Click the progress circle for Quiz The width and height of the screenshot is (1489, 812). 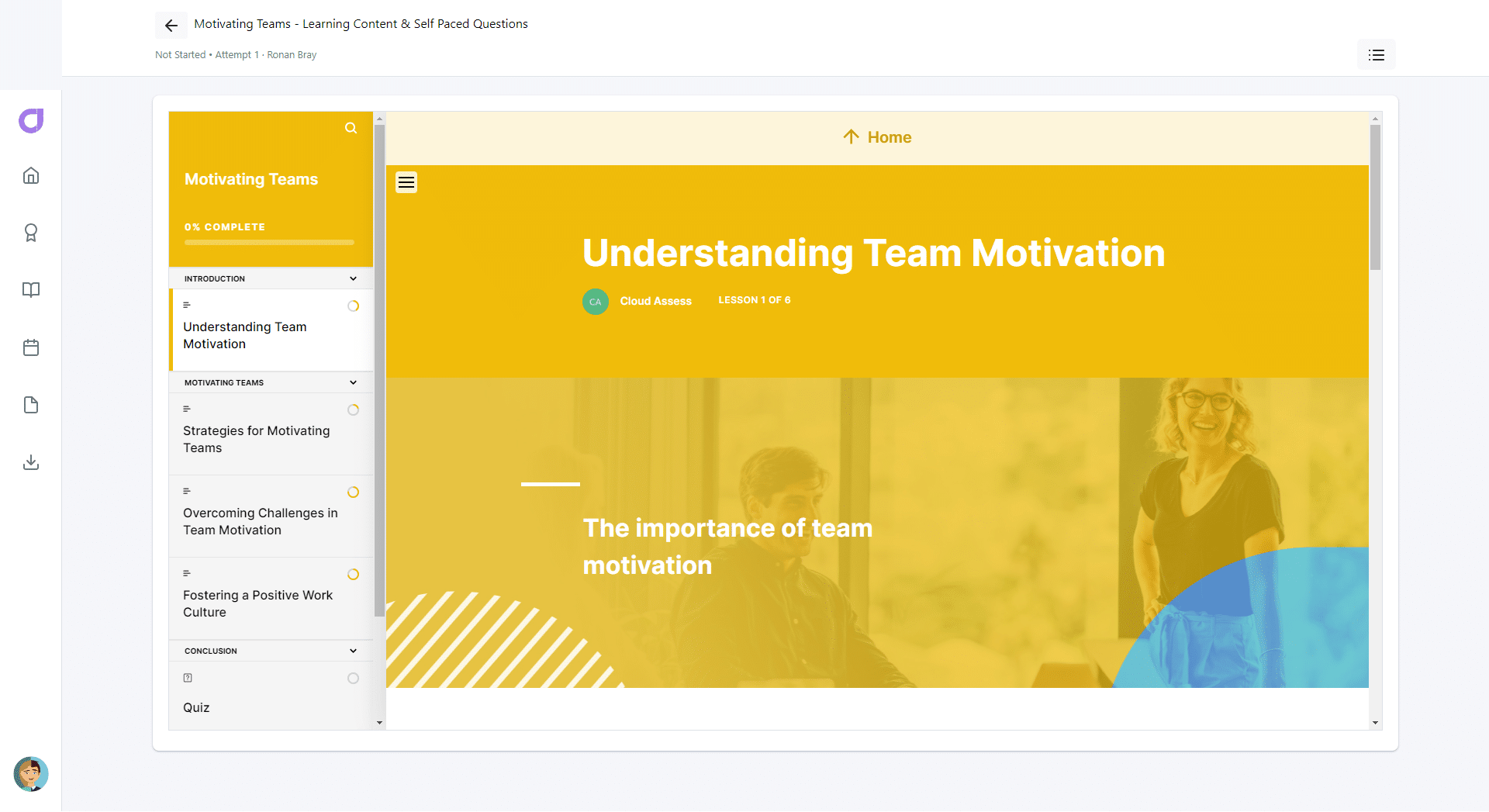[x=354, y=679]
